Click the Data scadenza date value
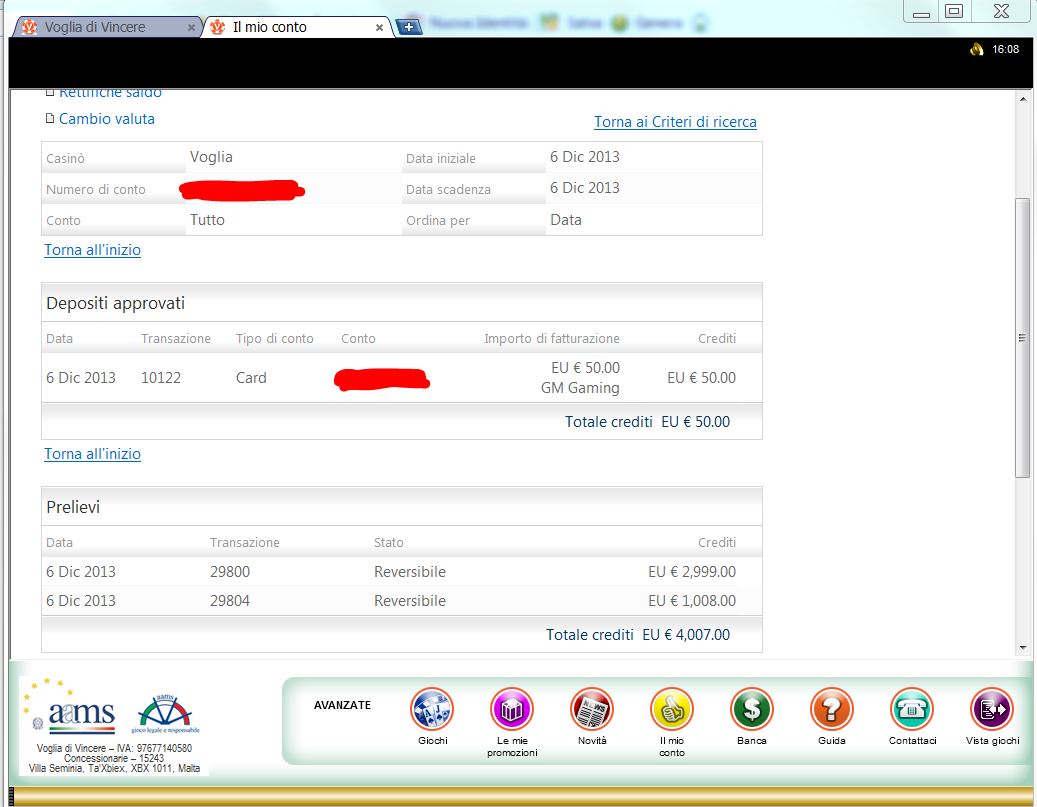This screenshot has width=1037, height=807. 585,188
